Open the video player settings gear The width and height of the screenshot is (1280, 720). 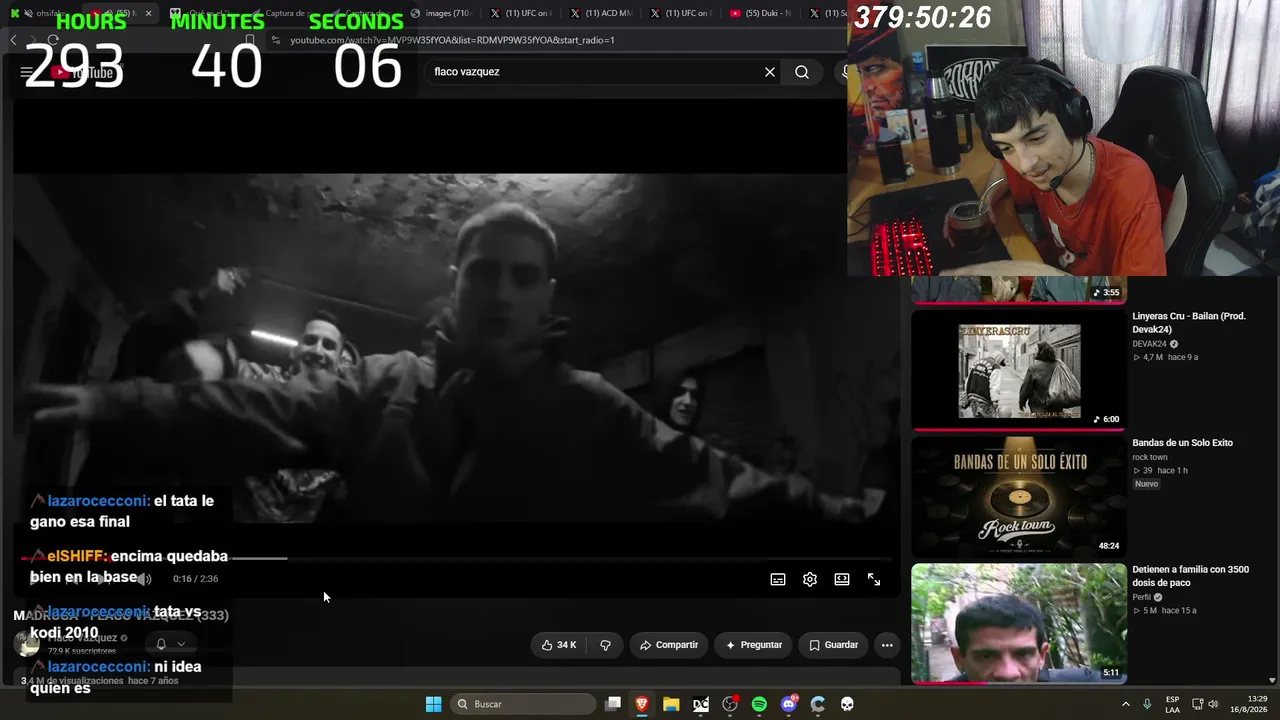(x=810, y=579)
